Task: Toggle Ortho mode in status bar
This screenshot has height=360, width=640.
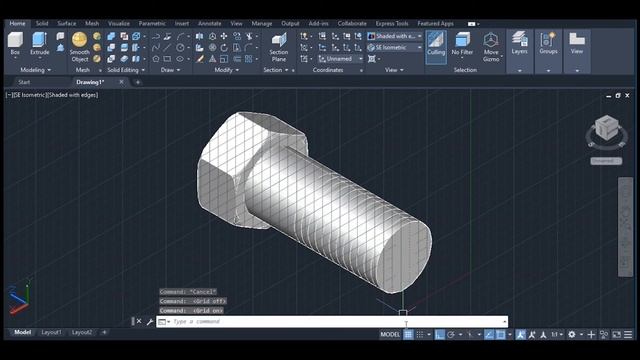Action: point(439,335)
